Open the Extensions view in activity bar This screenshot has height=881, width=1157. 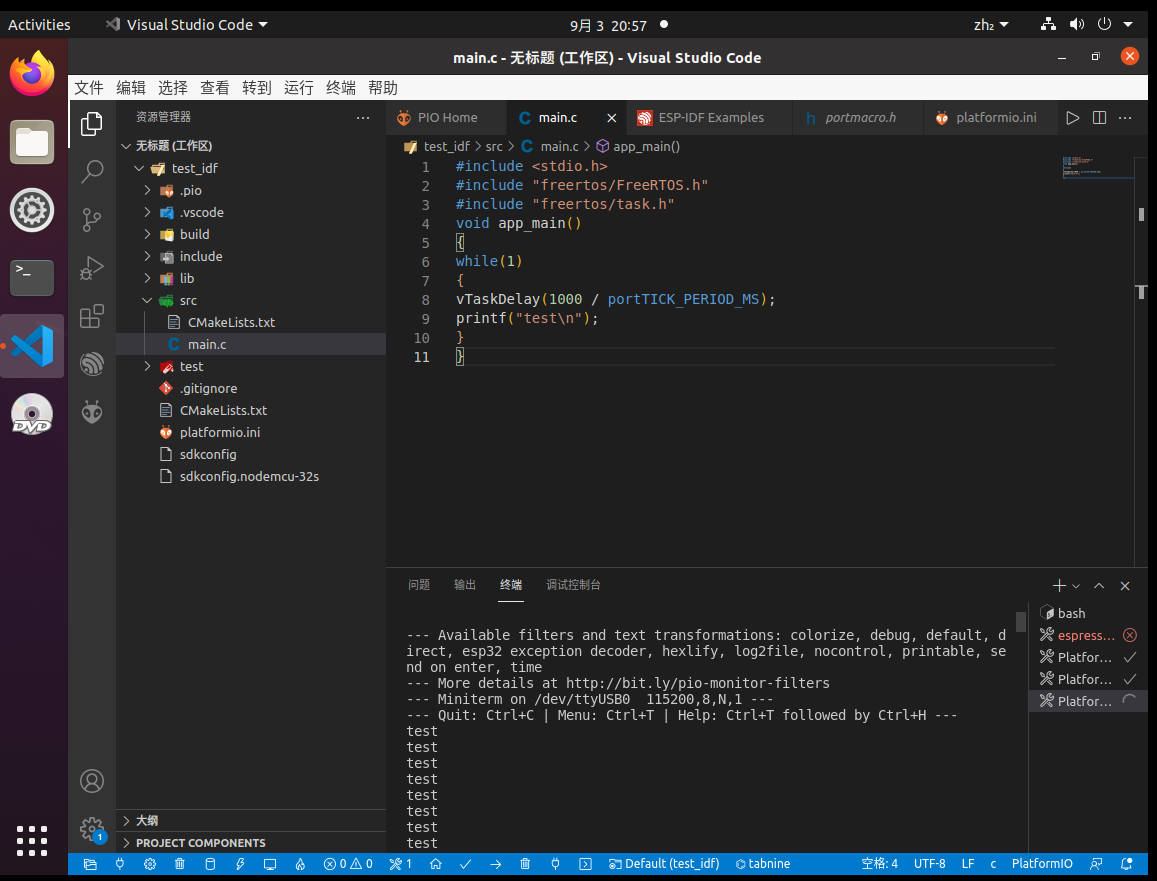[x=91, y=315]
